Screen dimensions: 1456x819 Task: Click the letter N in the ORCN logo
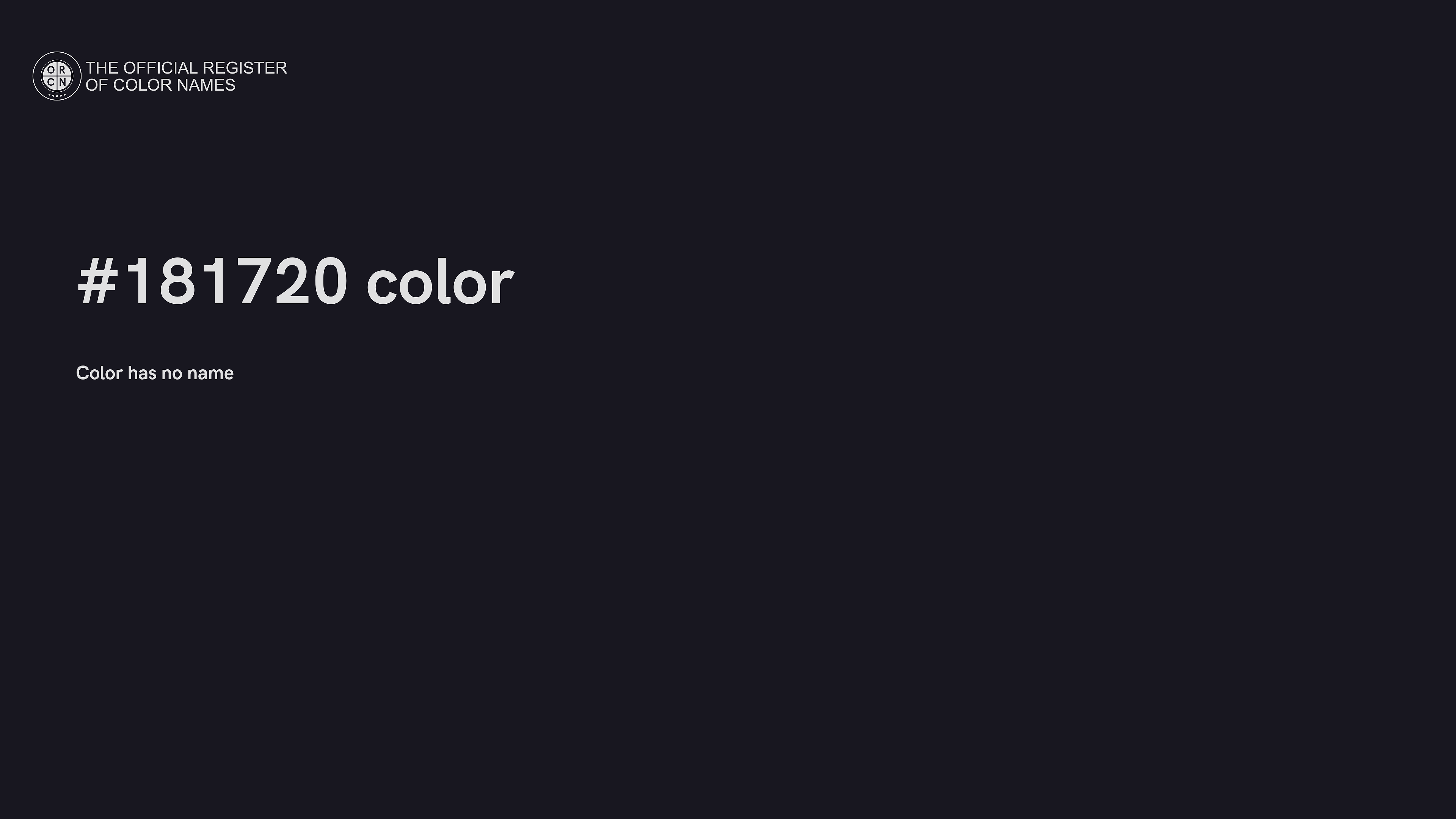(62, 82)
